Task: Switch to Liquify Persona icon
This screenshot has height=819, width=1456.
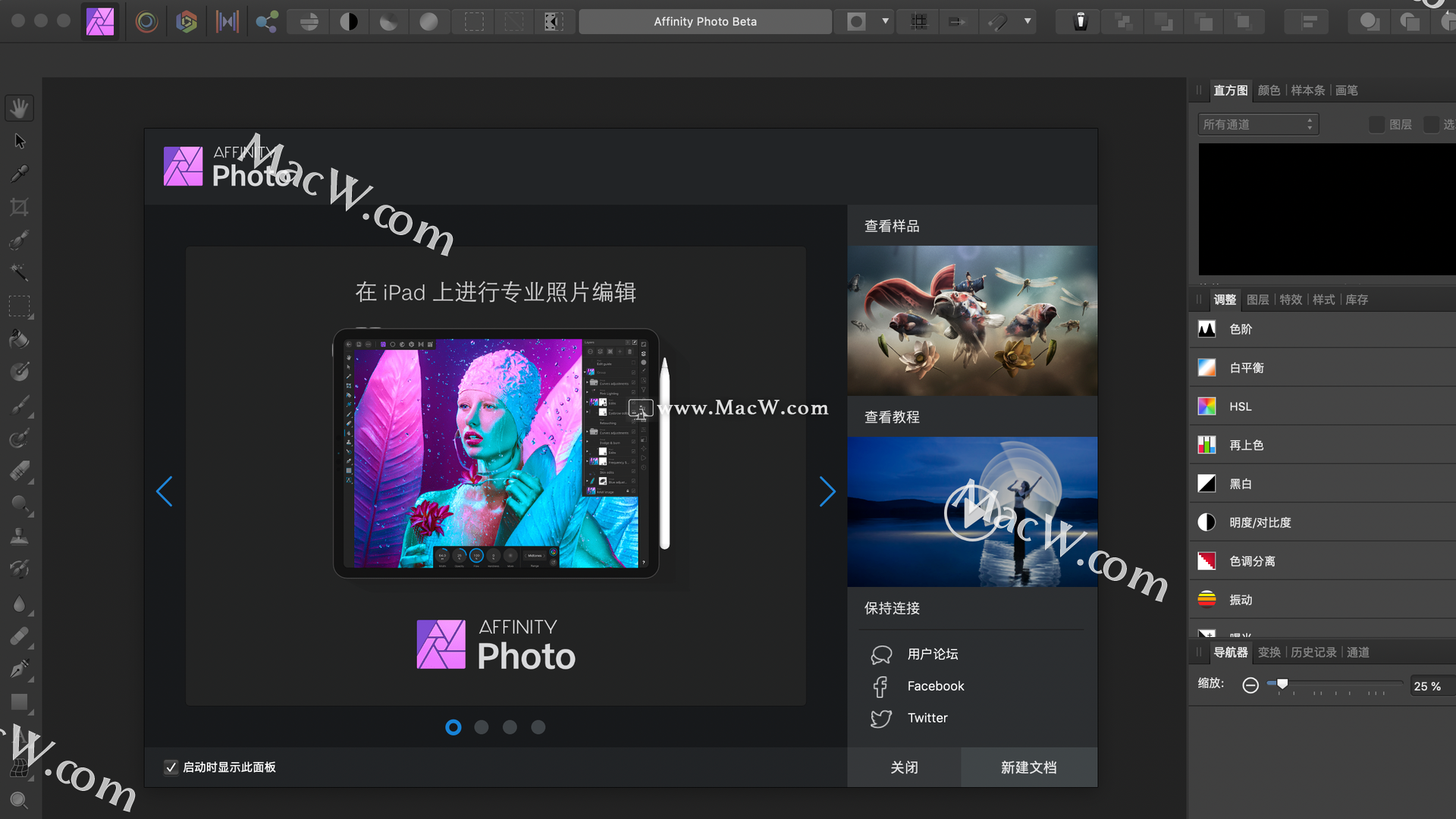Action: point(146,21)
